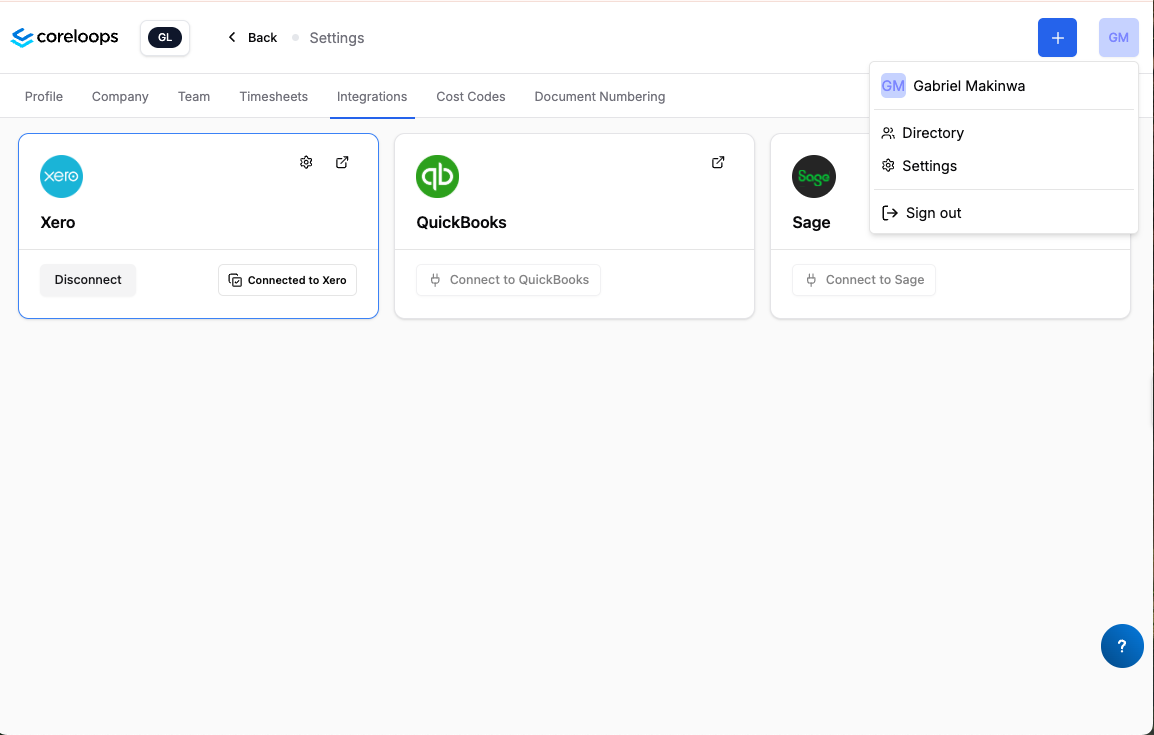Click the GM avatar in the user menu
Screen dimensions: 1154x735
click(x=893, y=86)
